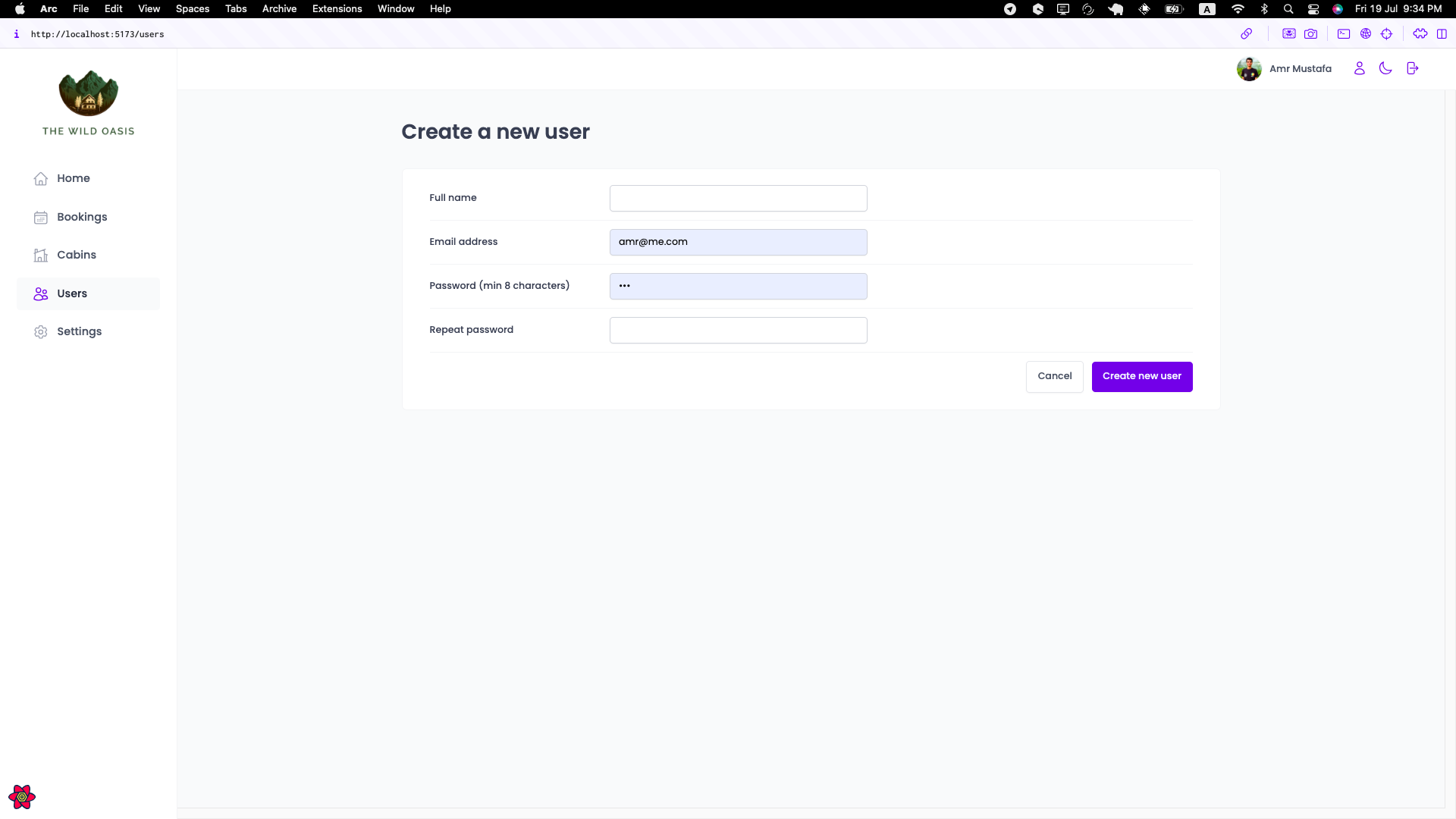The image size is (1456, 819).
Task: Click the logout icon in the header
Action: pyautogui.click(x=1412, y=68)
